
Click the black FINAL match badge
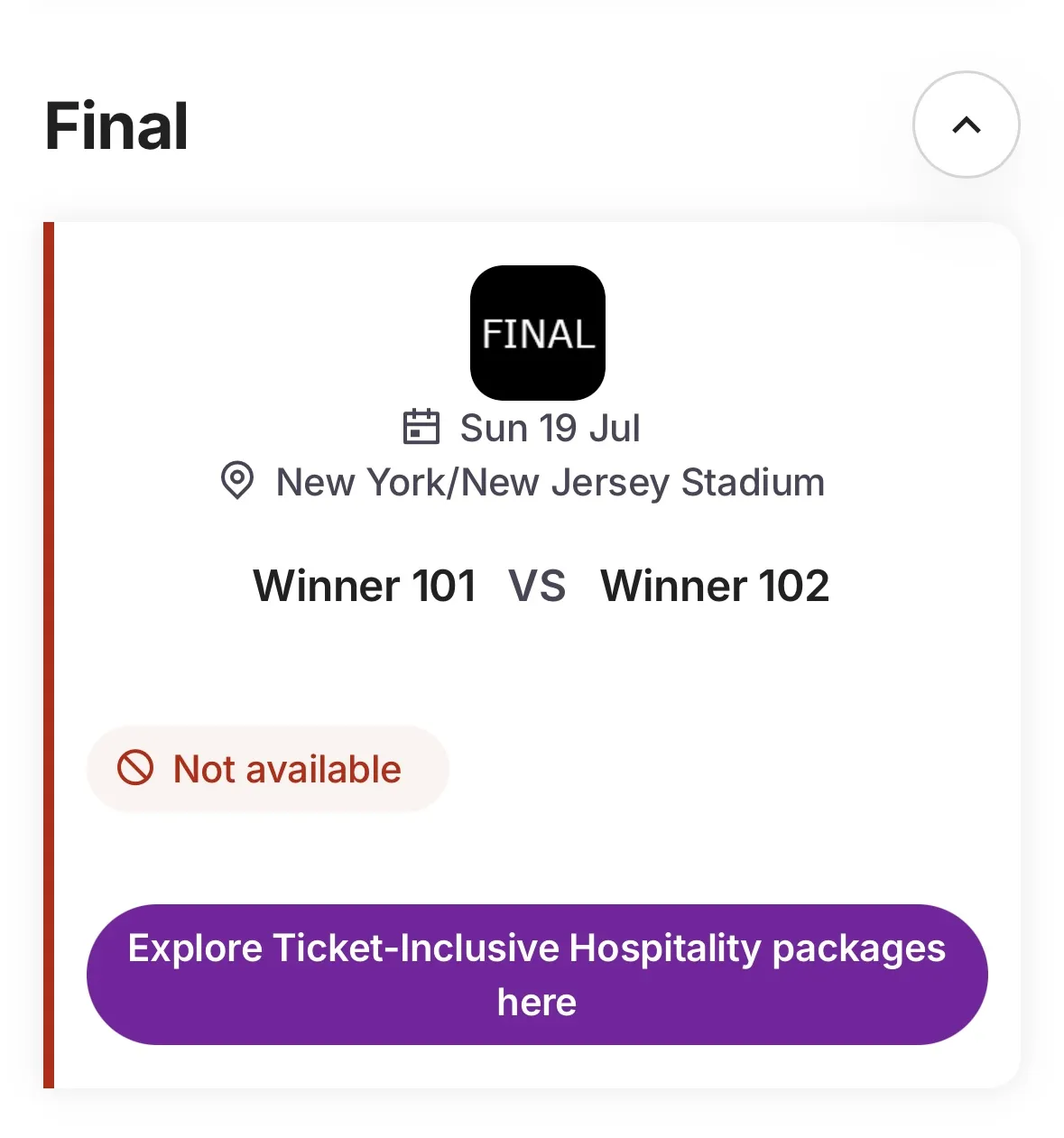tap(537, 333)
